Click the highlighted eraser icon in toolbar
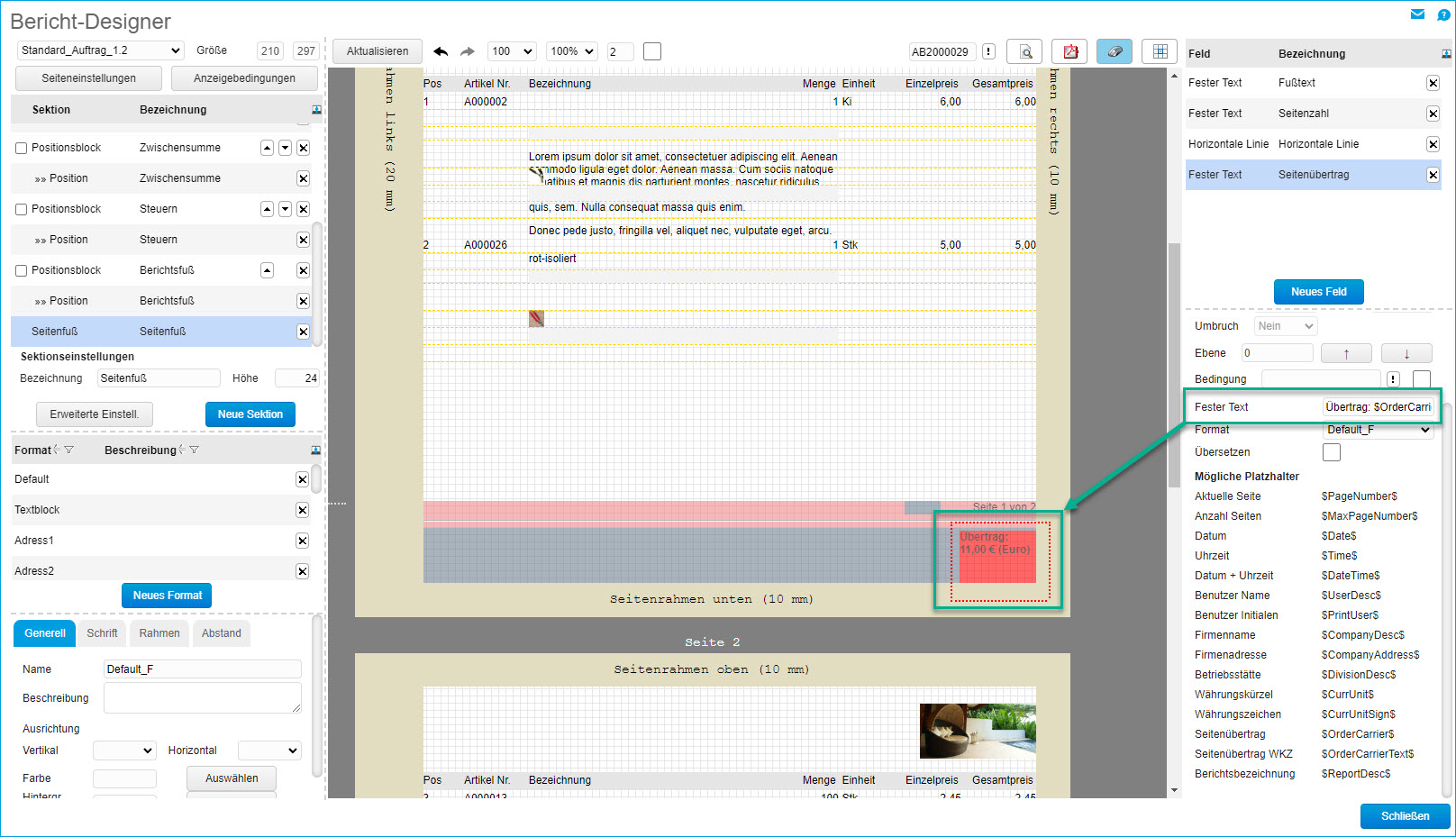The image size is (1456, 837). coord(1115,51)
